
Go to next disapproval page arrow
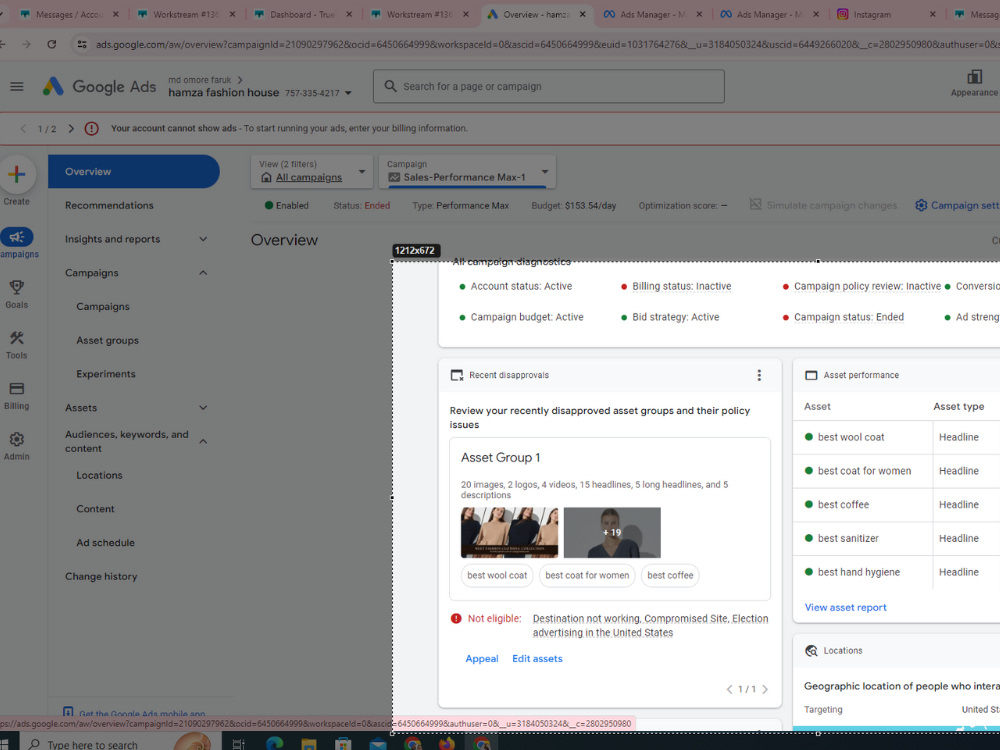pyautogui.click(x=765, y=689)
